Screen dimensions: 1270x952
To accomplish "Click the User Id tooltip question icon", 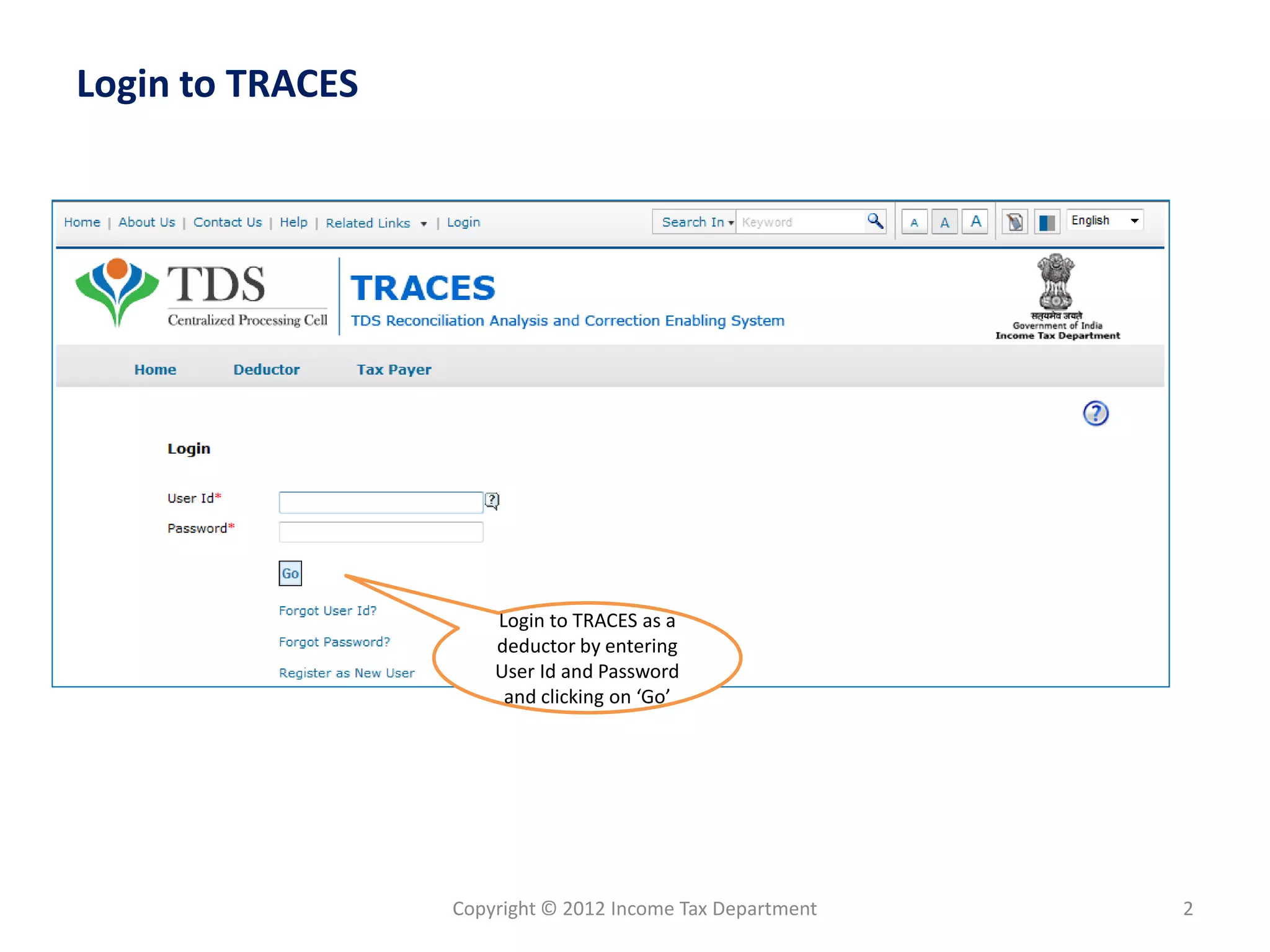I will pos(492,500).
